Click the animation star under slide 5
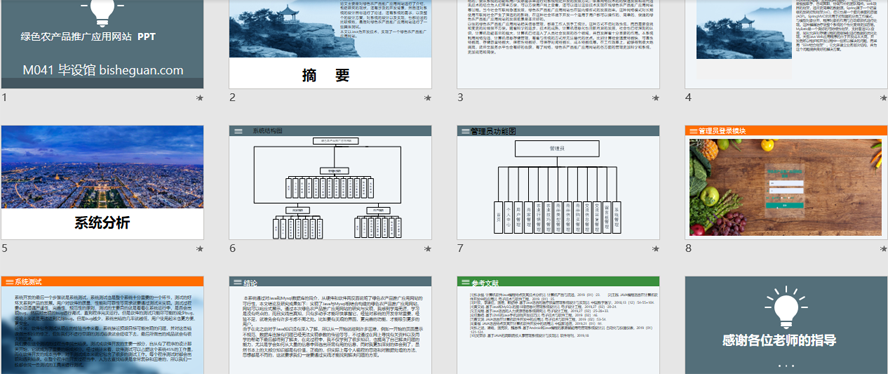The image size is (888, 374). coord(199,249)
